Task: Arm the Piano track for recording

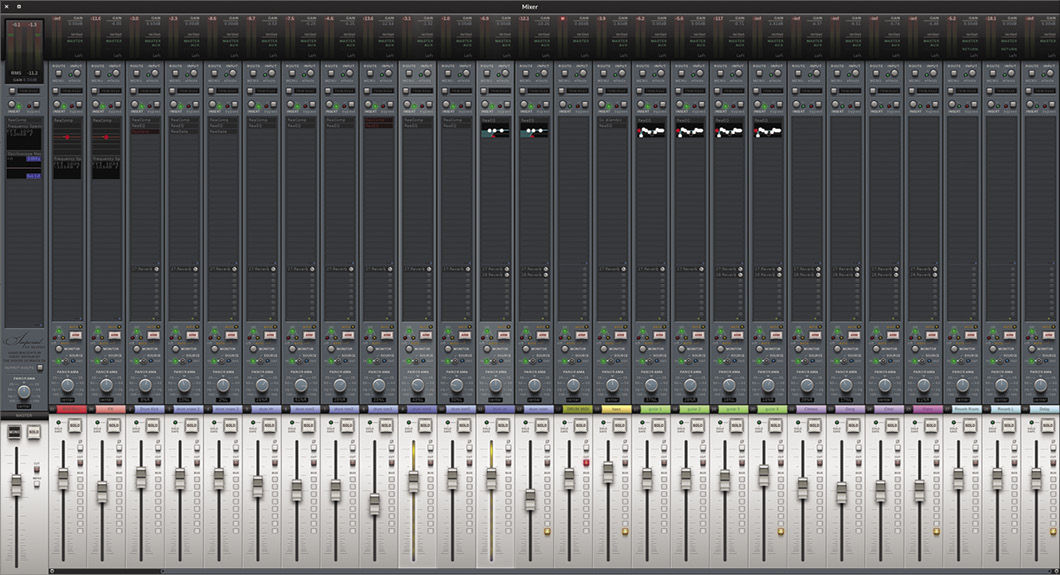Action: [932, 335]
